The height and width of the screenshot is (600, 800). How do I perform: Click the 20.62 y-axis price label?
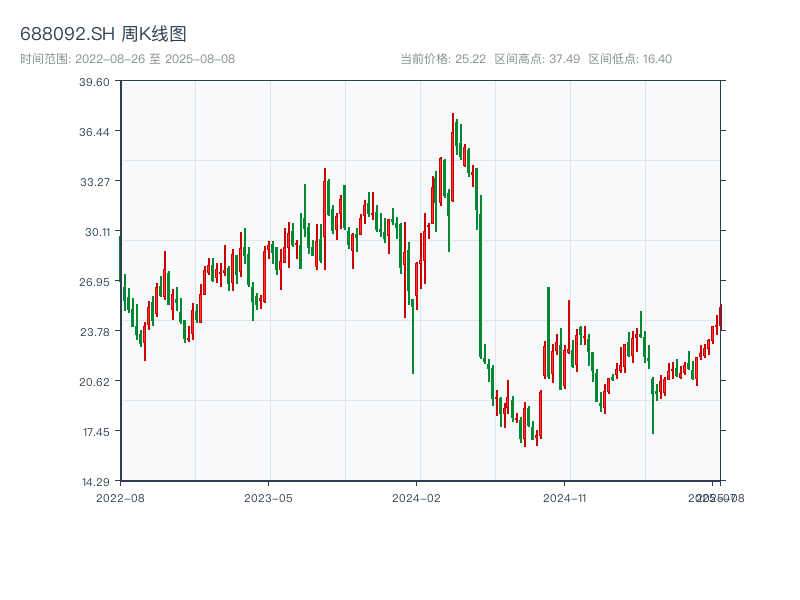[95, 382]
